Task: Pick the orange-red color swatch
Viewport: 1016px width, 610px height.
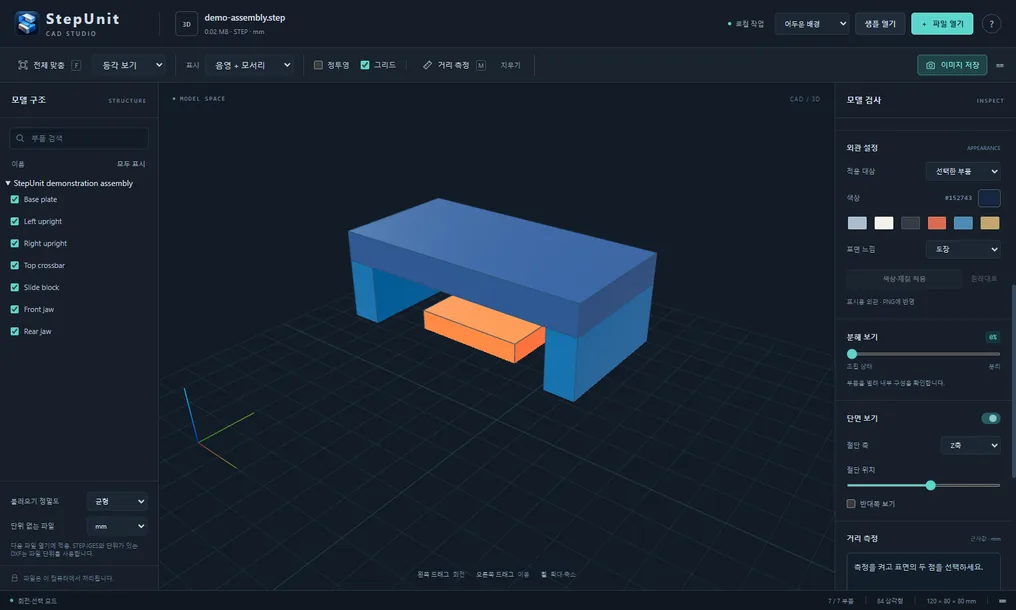Action: [936, 223]
